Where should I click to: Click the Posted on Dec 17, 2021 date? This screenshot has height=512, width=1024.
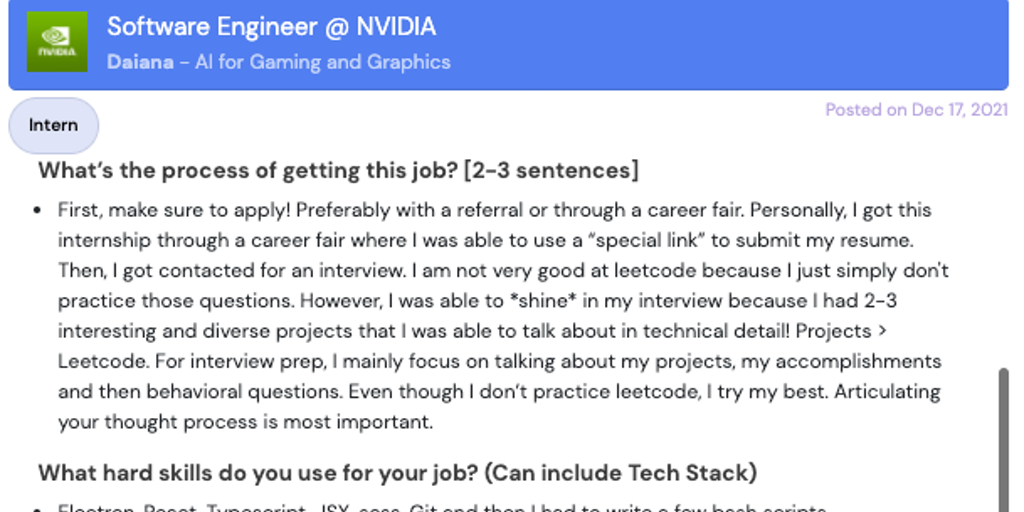pyautogui.click(x=916, y=110)
